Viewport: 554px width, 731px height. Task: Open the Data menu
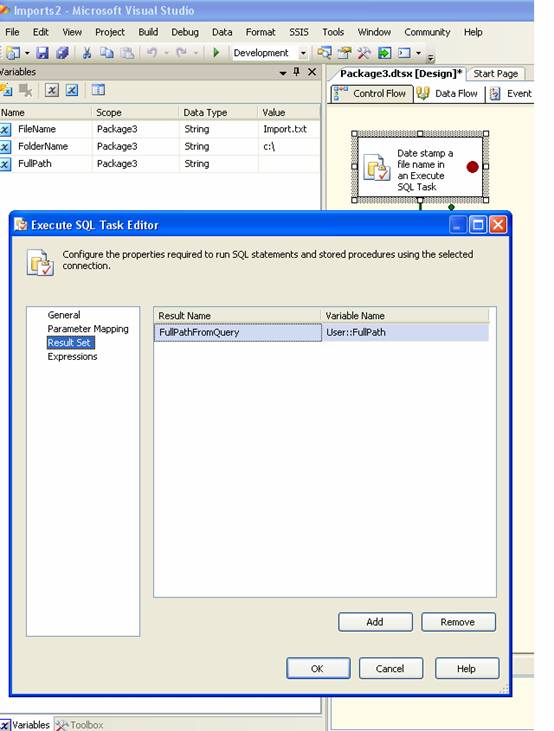click(x=222, y=32)
